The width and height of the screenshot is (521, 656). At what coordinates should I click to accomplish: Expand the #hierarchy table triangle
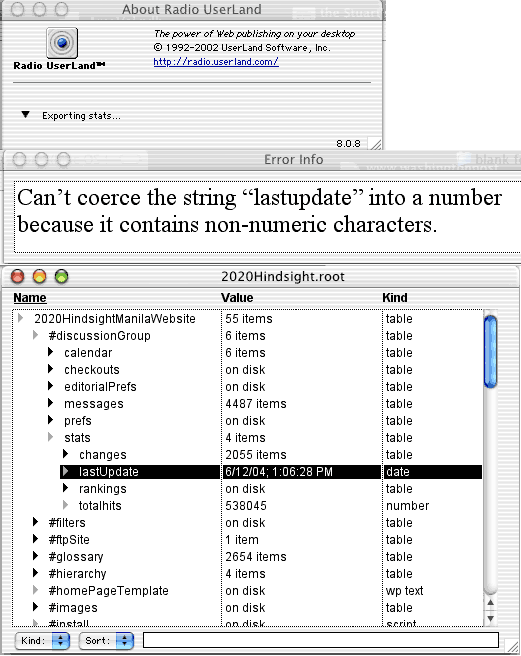coord(36,573)
